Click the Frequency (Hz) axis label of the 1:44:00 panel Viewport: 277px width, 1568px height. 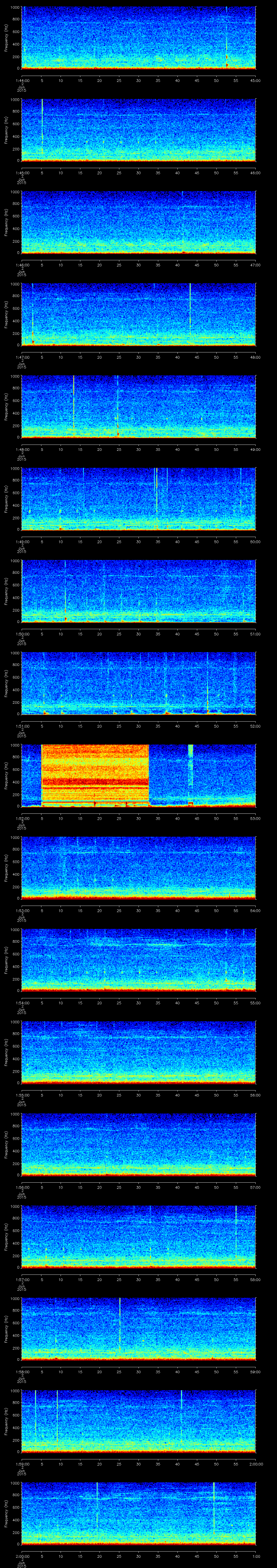click(7, 38)
